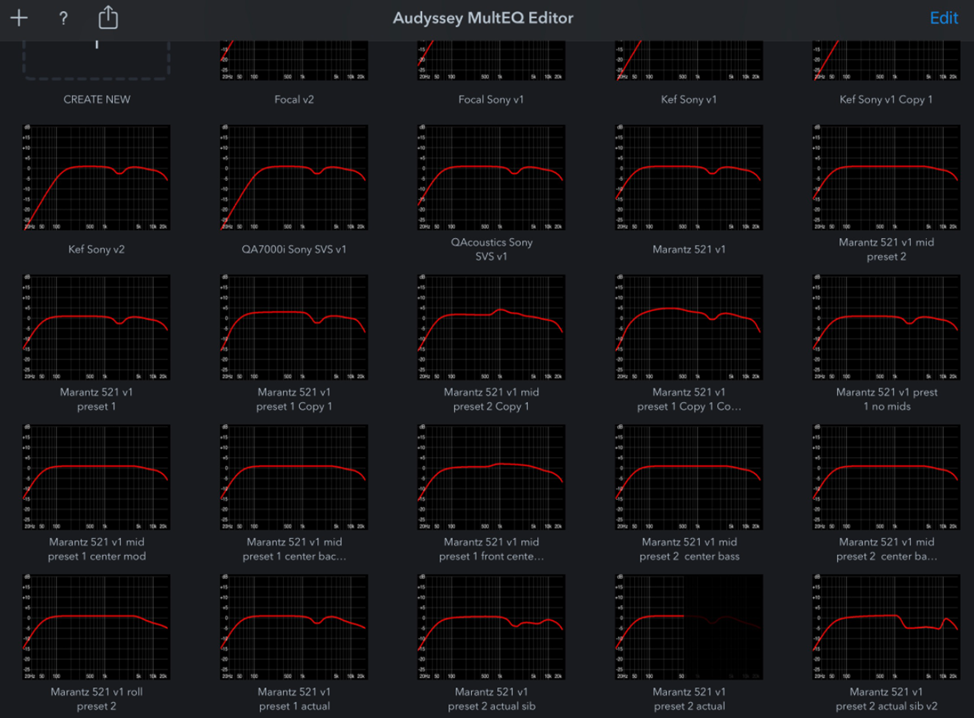Select the Marantz 521 v1 graph
The height and width of the screenshot is (718, 974).
pyautogui.click(x=688, y=178)
